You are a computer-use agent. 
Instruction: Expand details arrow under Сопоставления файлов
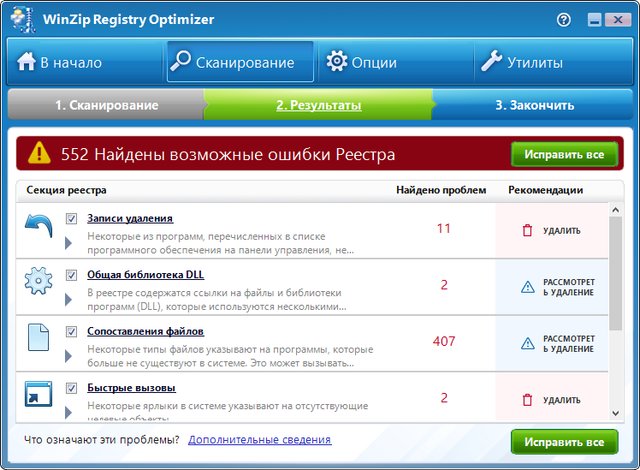pyautogui.click(x=69, y=355)
